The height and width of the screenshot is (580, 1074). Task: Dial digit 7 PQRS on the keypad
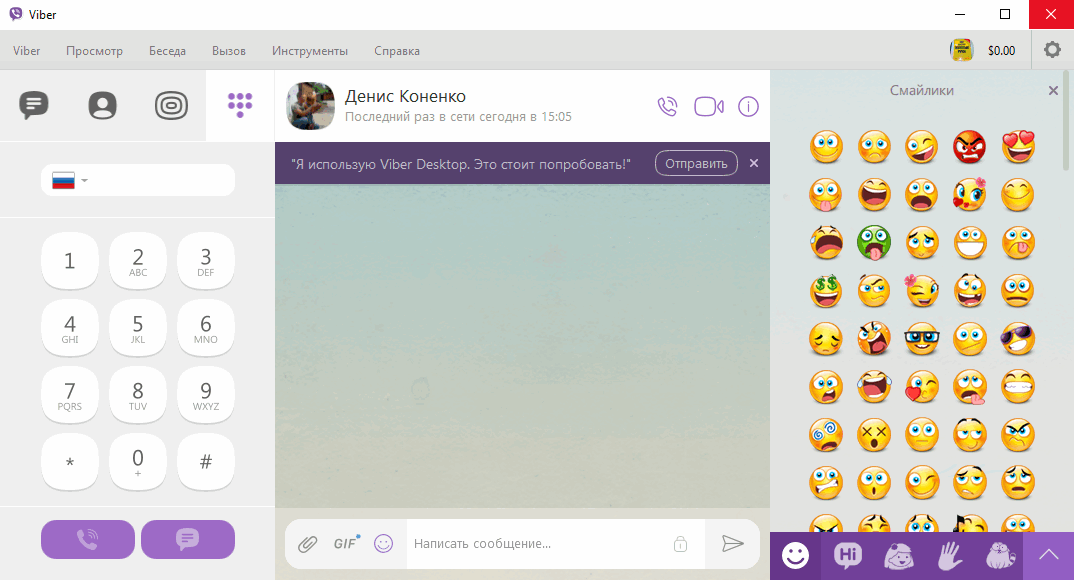point(69,395)
